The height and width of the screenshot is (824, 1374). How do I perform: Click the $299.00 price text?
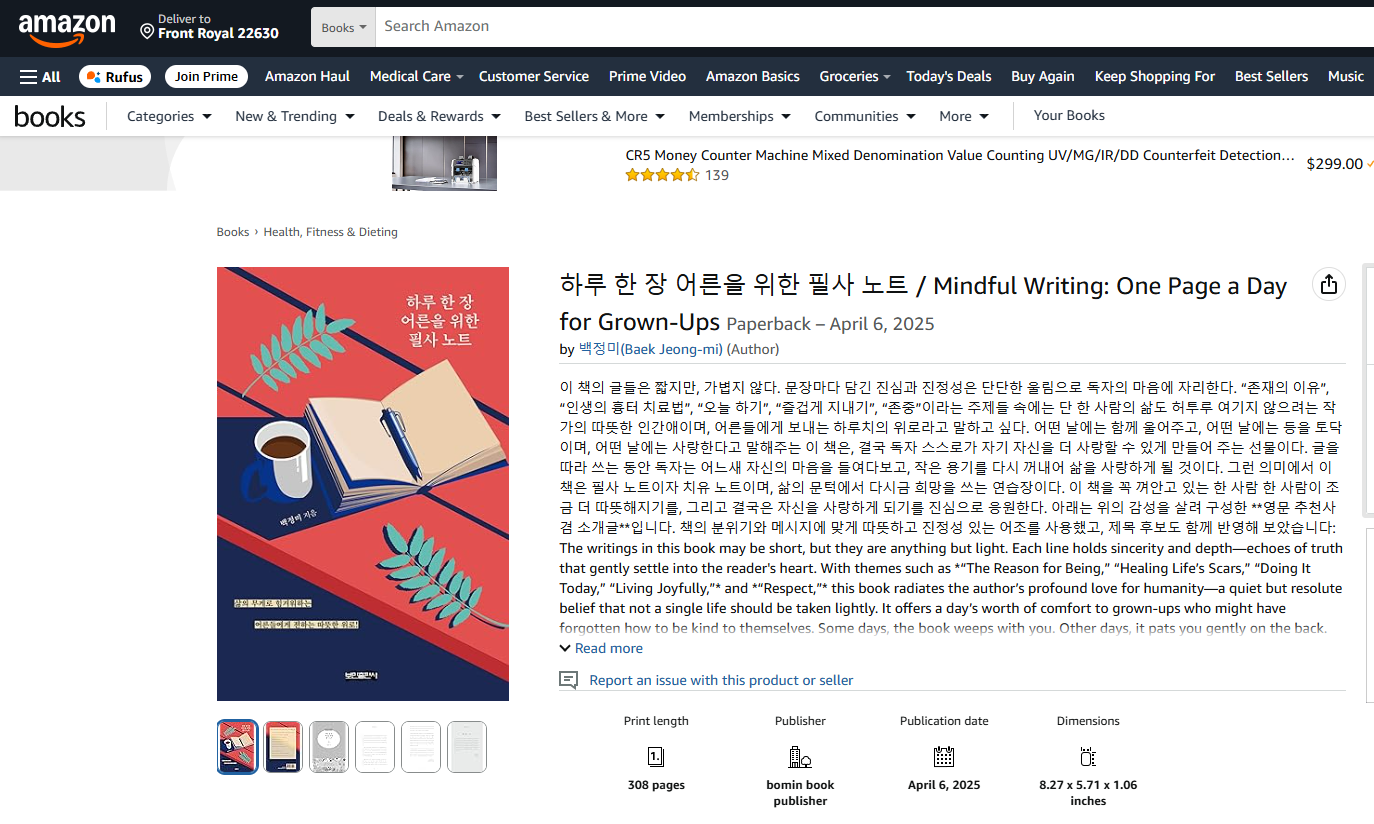[x=1334, y=164]
